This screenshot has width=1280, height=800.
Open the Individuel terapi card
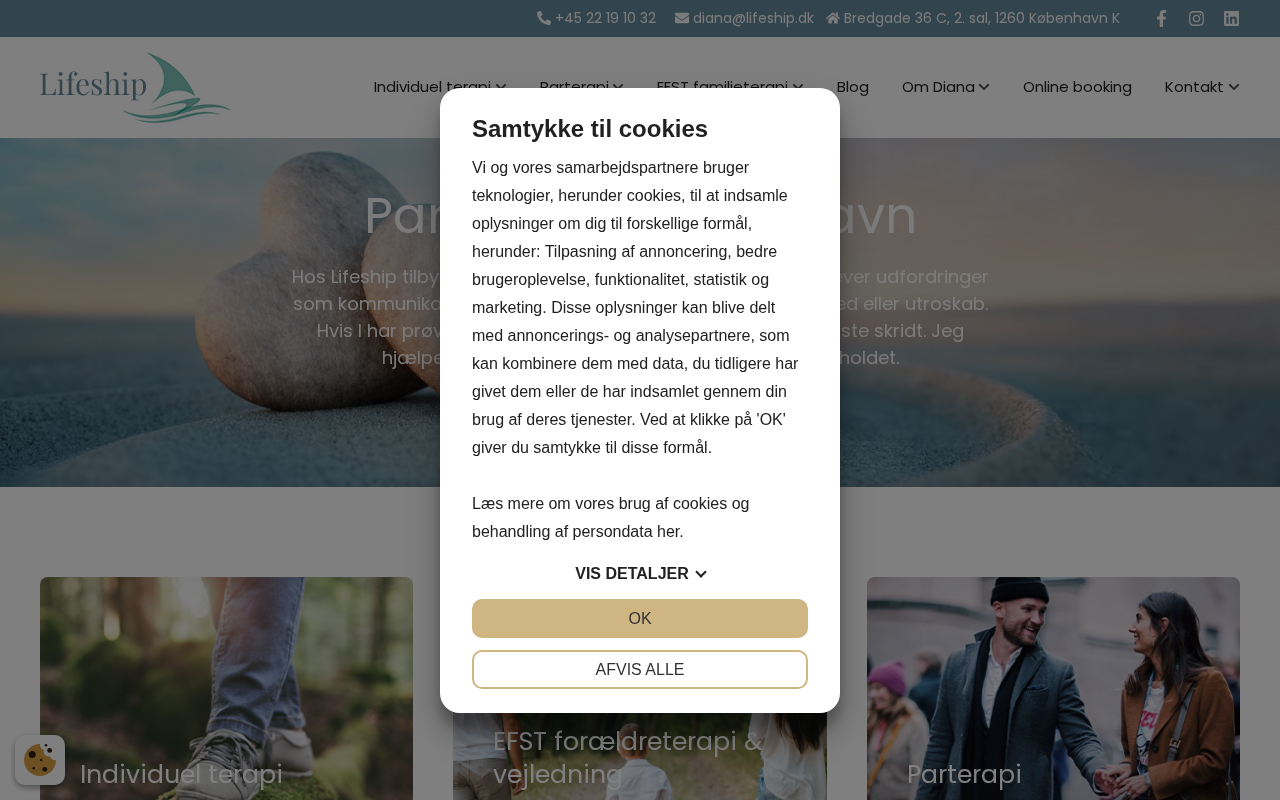226,688
